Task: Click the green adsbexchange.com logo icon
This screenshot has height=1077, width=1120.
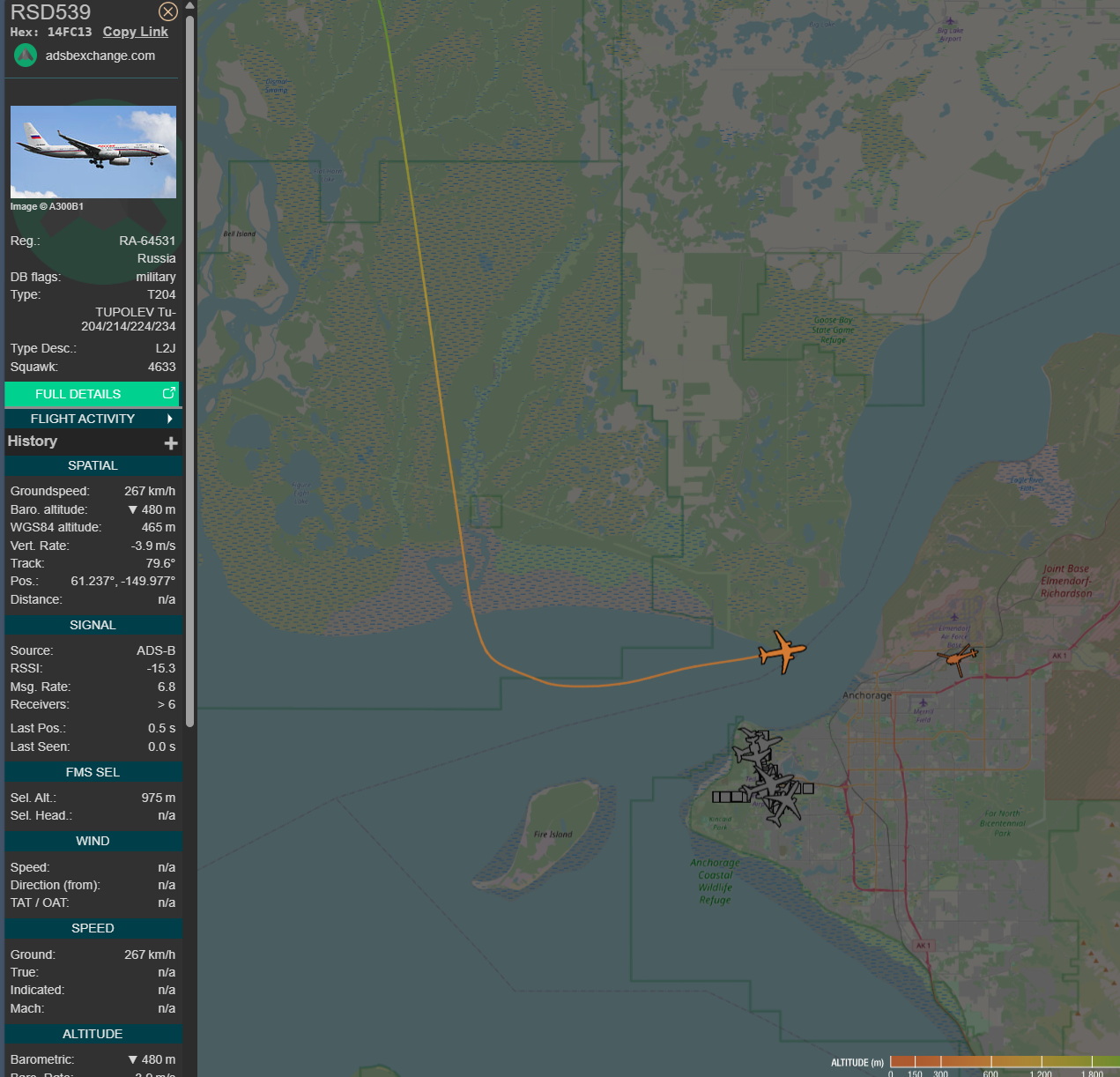Action: pyautogui.click(x=26, y=56)
